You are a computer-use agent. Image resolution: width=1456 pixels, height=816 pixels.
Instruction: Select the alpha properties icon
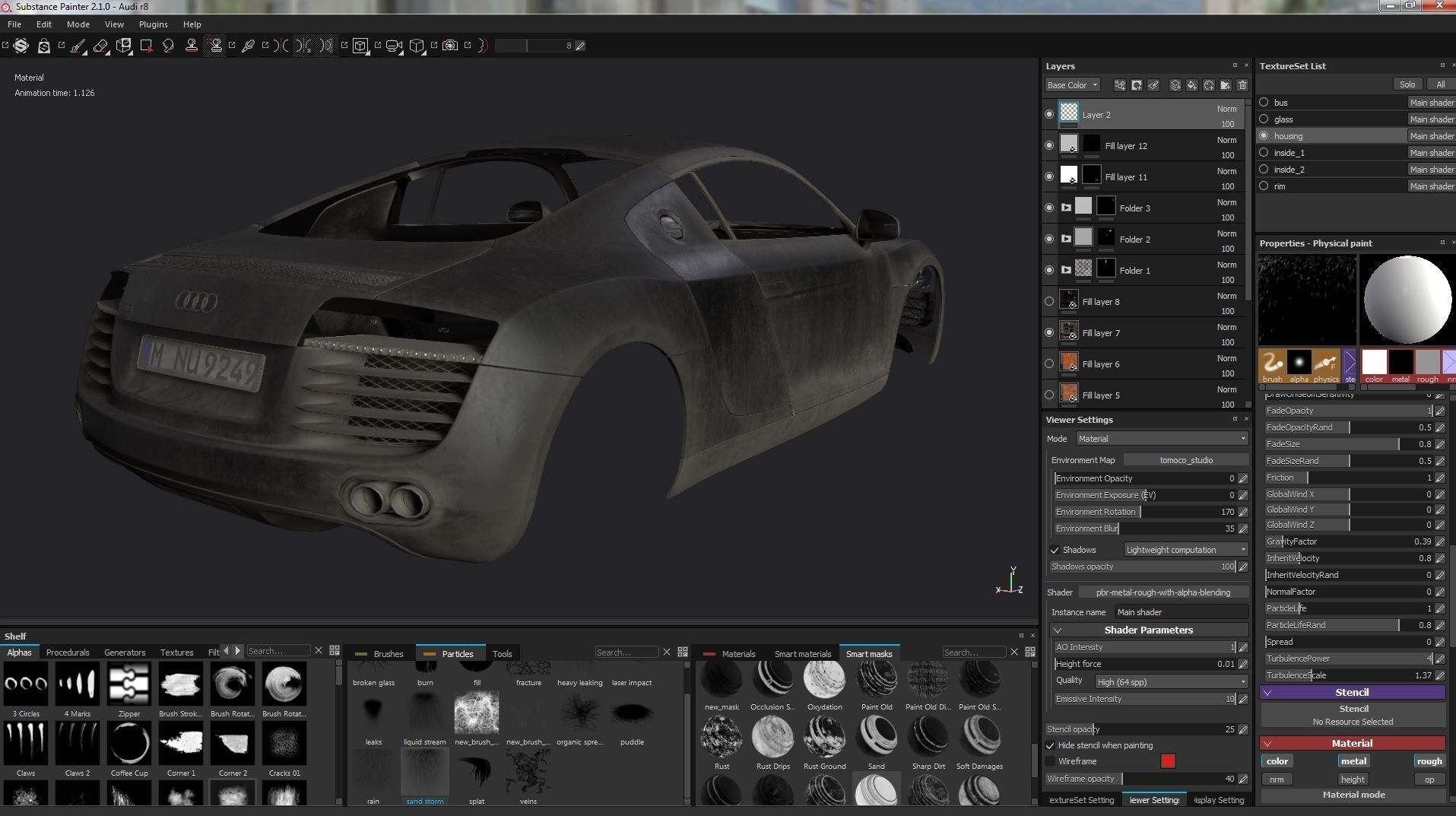(x=1299, y=366)
